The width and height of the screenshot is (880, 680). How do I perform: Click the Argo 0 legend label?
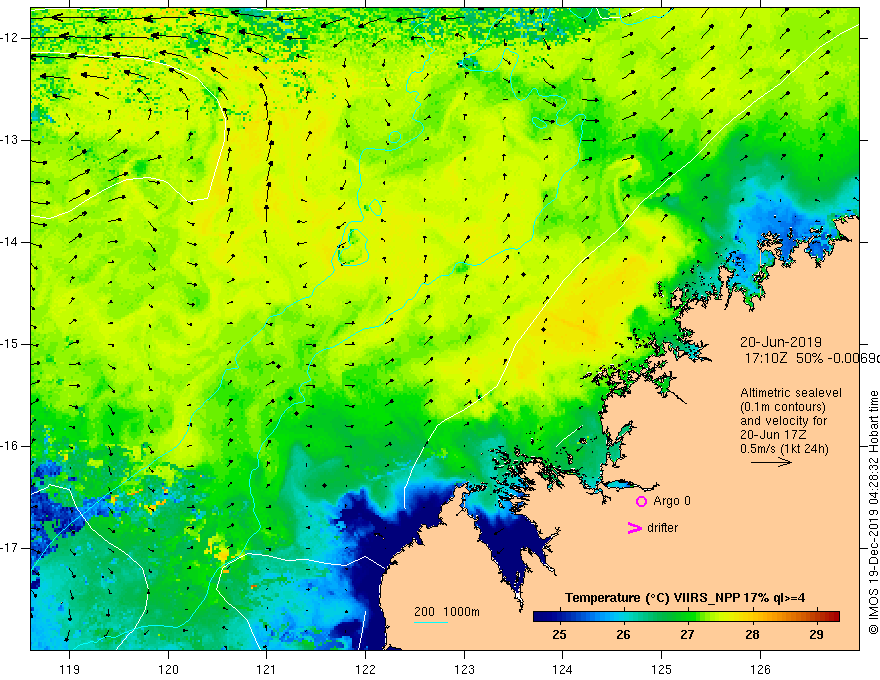672,501
